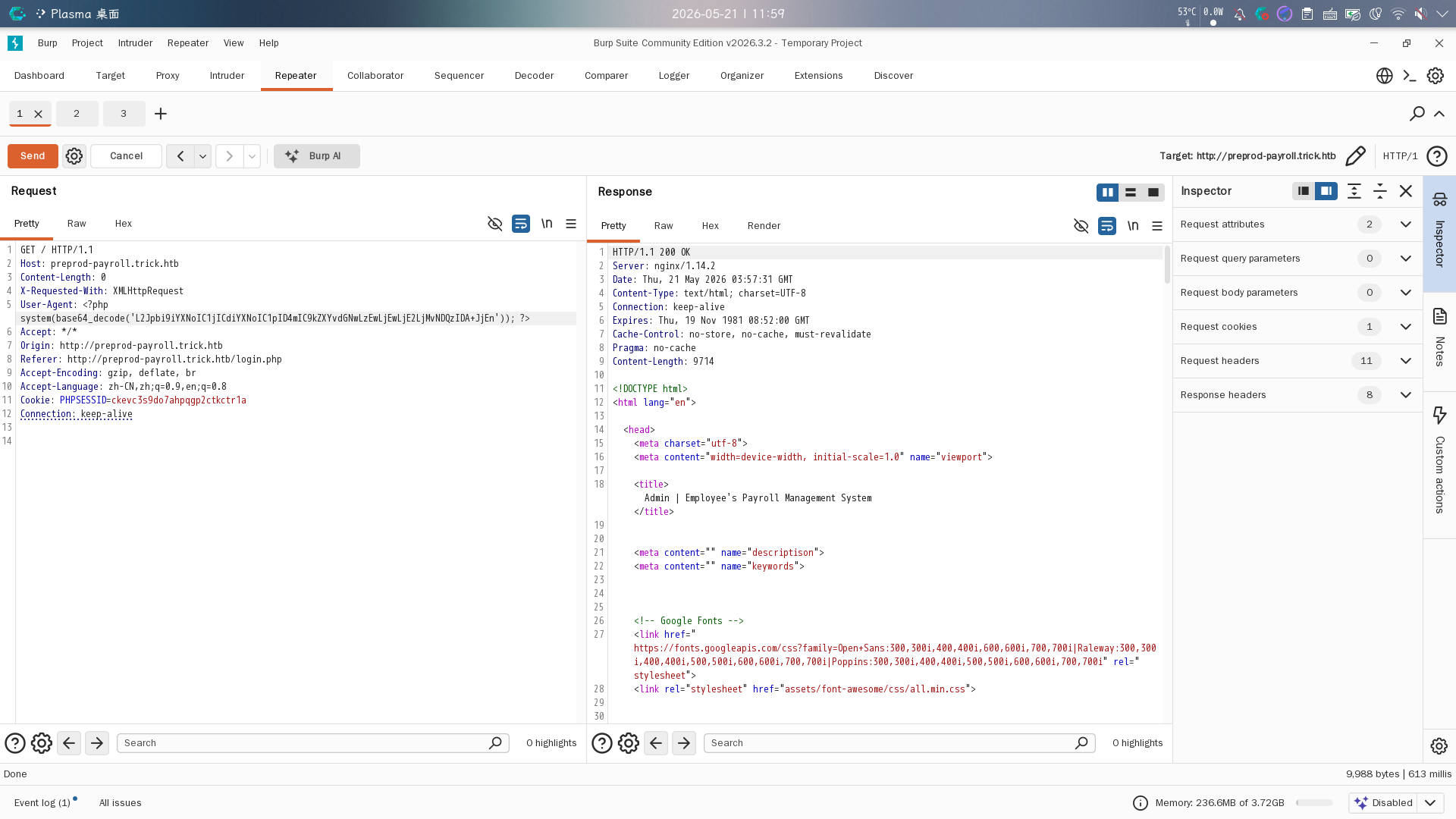Toggle non-printable \n characters in Response panel
The width and height of the screenshot is (1456, 819).
1133,226
